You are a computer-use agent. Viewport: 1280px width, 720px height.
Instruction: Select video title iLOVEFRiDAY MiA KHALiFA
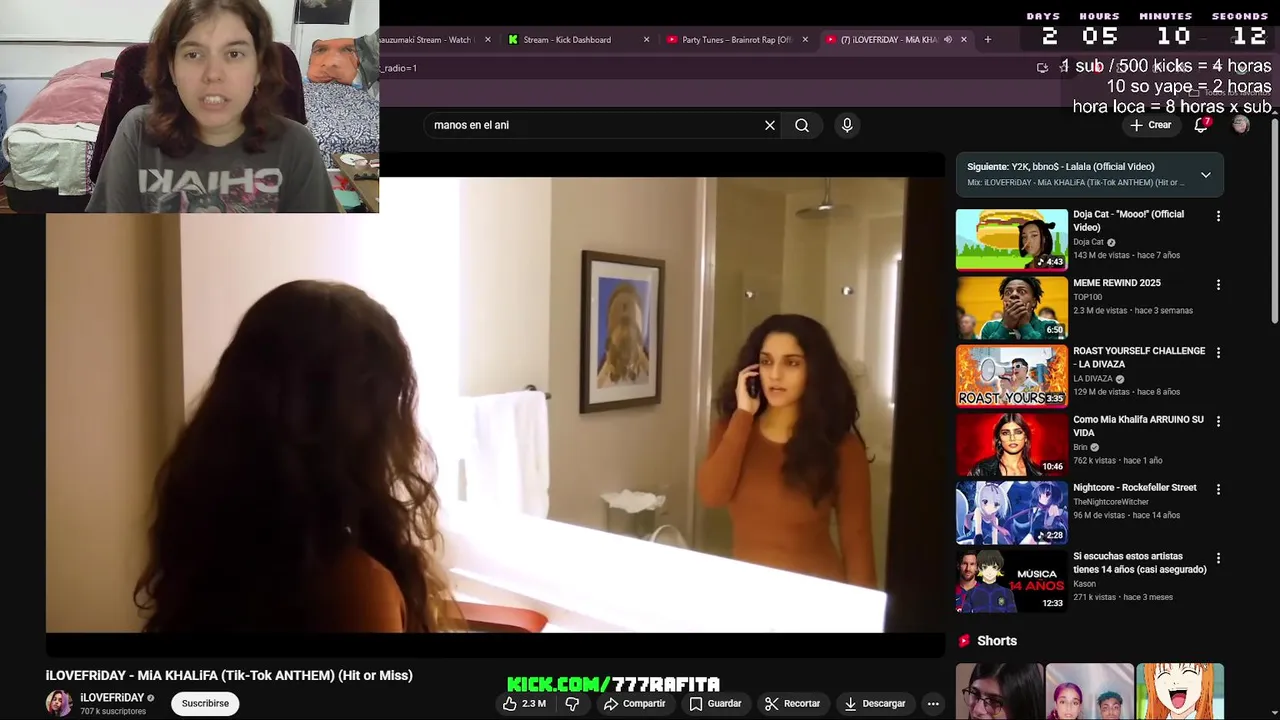229,676
